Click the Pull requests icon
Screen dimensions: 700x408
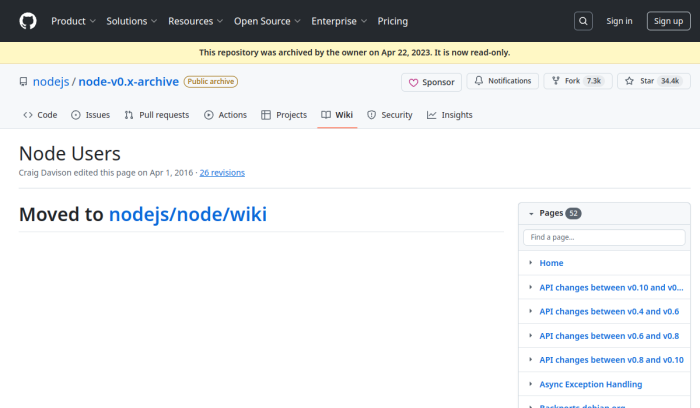click(x=129, y=115)
